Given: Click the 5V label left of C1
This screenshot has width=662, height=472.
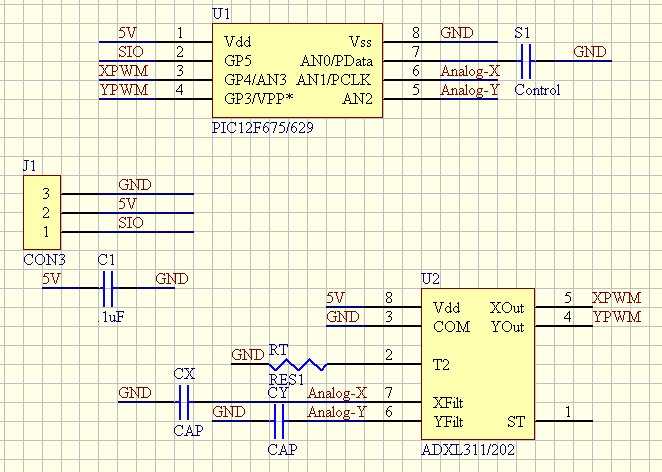Looking at the screenshot, I should [x=52, y=279].
